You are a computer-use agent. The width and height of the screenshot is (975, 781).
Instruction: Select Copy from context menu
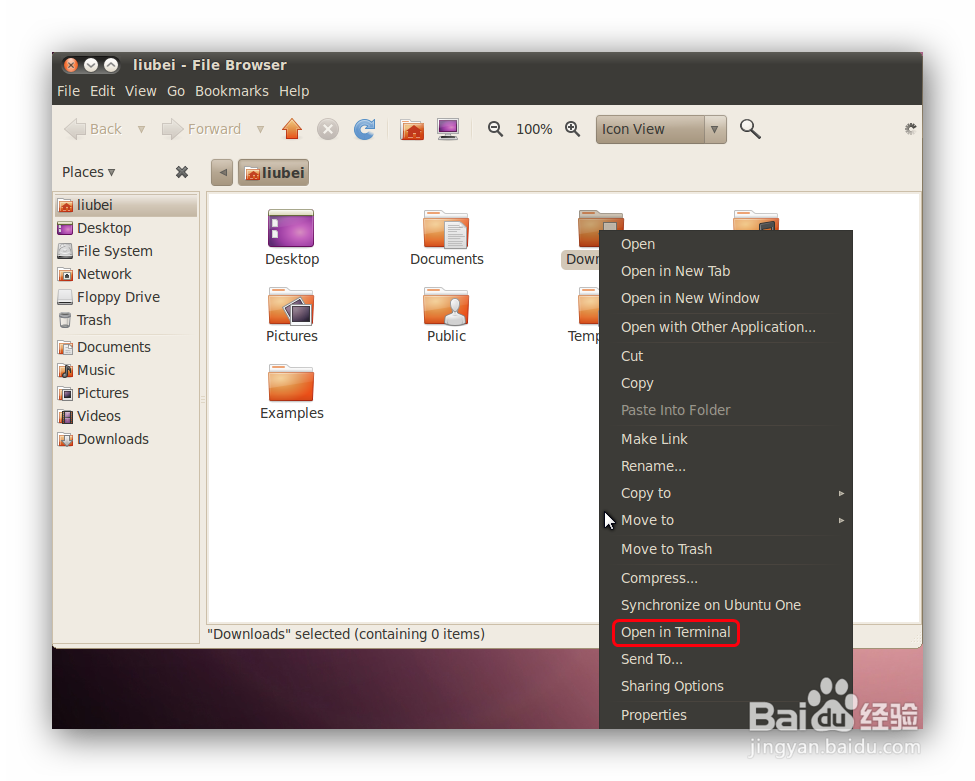(726, 383)
